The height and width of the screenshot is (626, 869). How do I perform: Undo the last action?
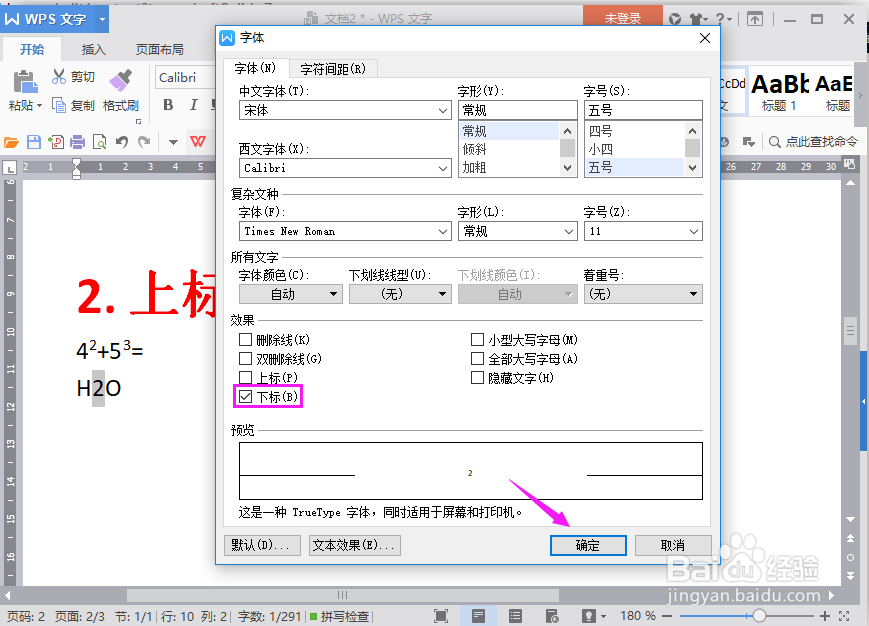120,142
